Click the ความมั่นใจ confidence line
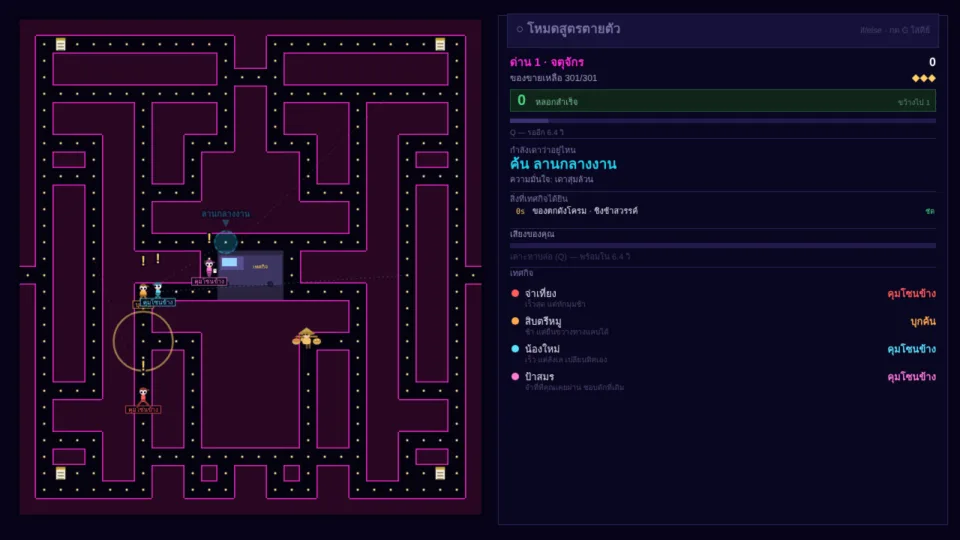This screenshot has width=960, height=540. 552,179
